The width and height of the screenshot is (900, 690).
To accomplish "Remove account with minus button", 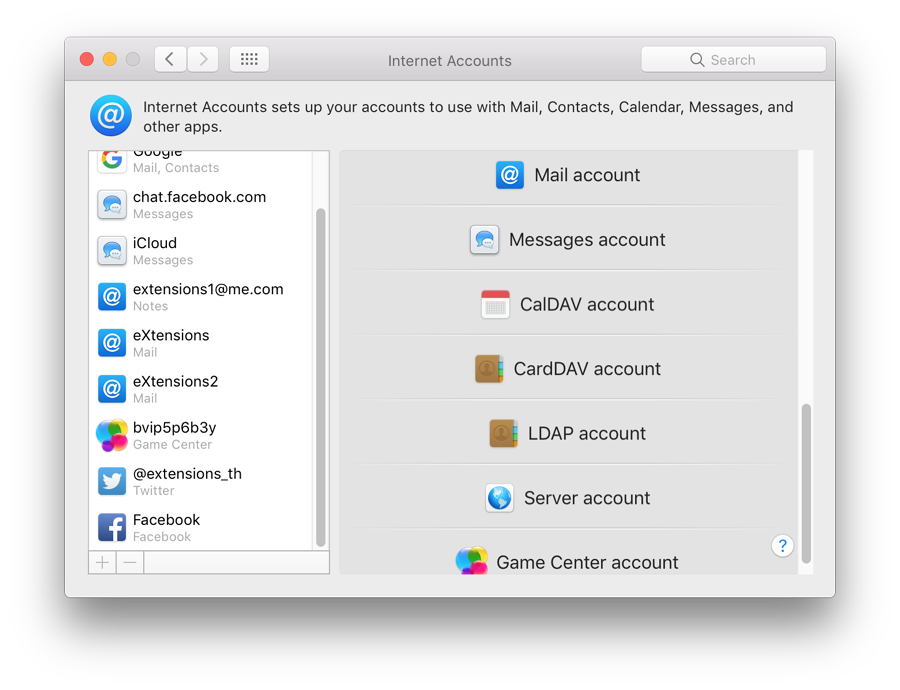I will pos(130,563).
